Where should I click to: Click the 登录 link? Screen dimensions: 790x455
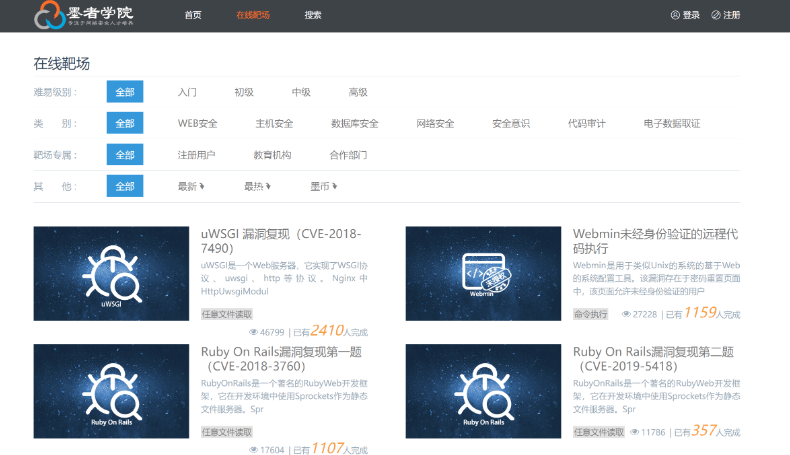point(691,15)
